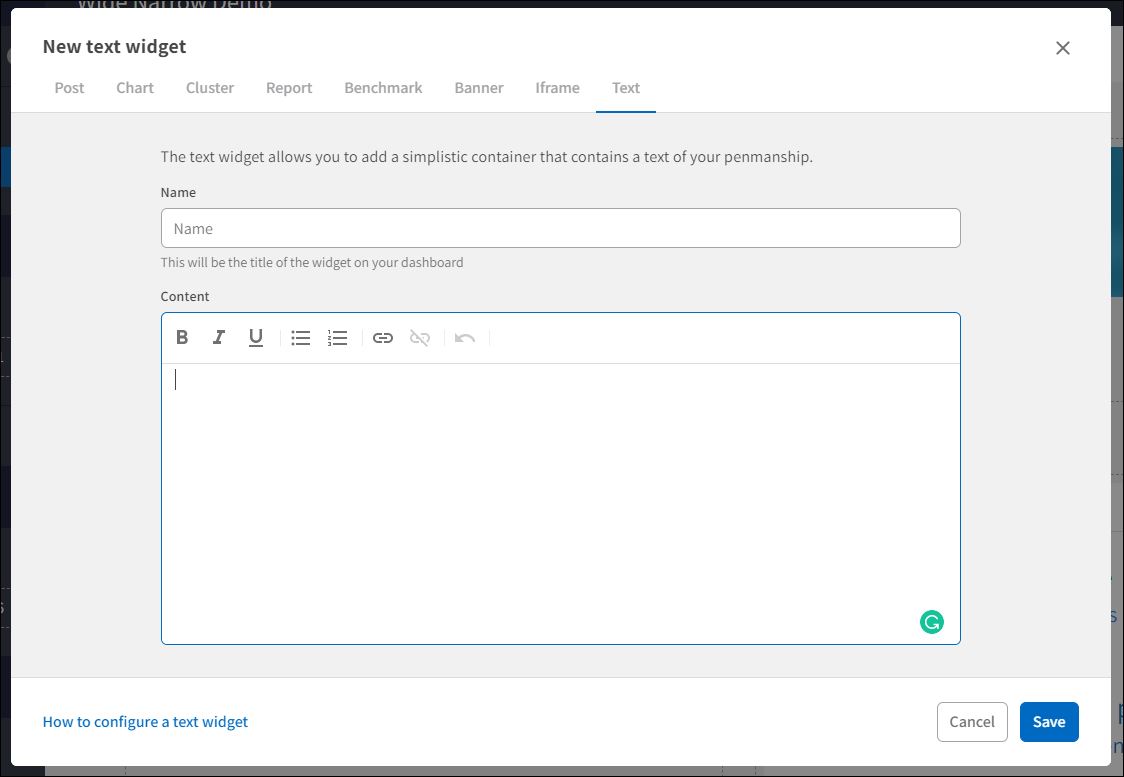Viewport: 1124px width, 777px height.
Task: Open the Banner widget tab
Action: tap(478, 88)
